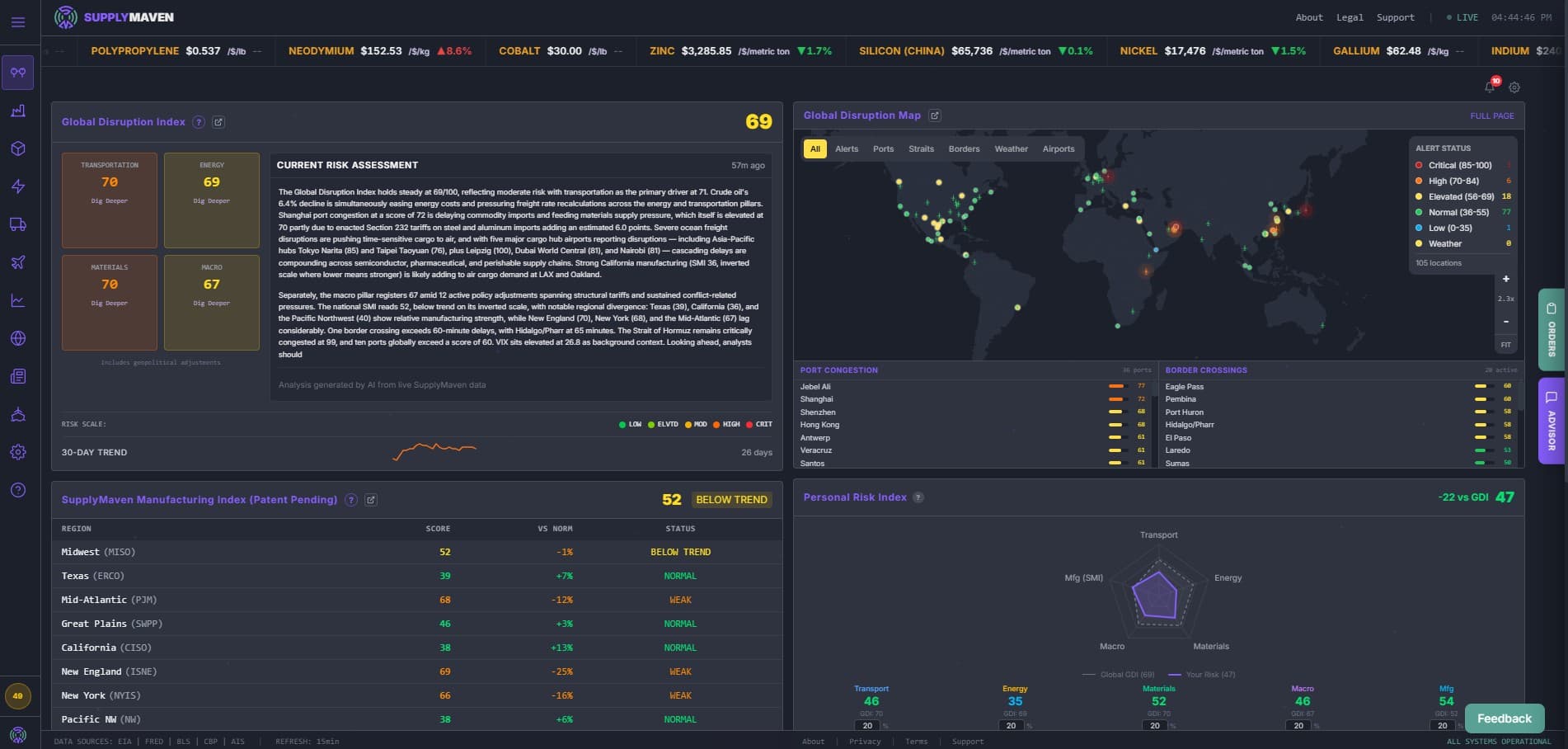Toggle Critical (85-100) alert legend filter

click(1464, 166)
